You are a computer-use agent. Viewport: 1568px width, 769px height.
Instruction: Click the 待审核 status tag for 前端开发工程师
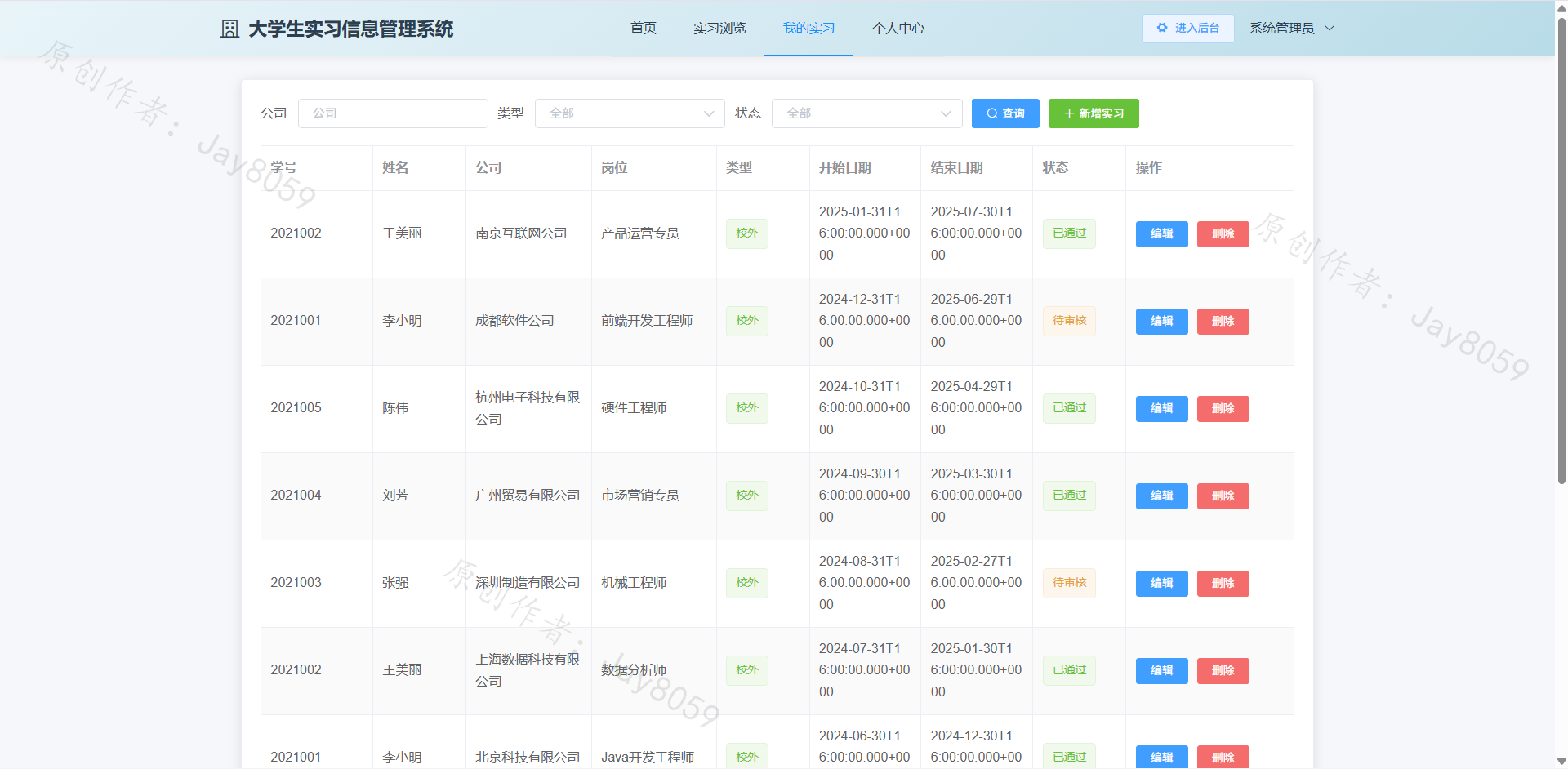tap(1069, 321)
